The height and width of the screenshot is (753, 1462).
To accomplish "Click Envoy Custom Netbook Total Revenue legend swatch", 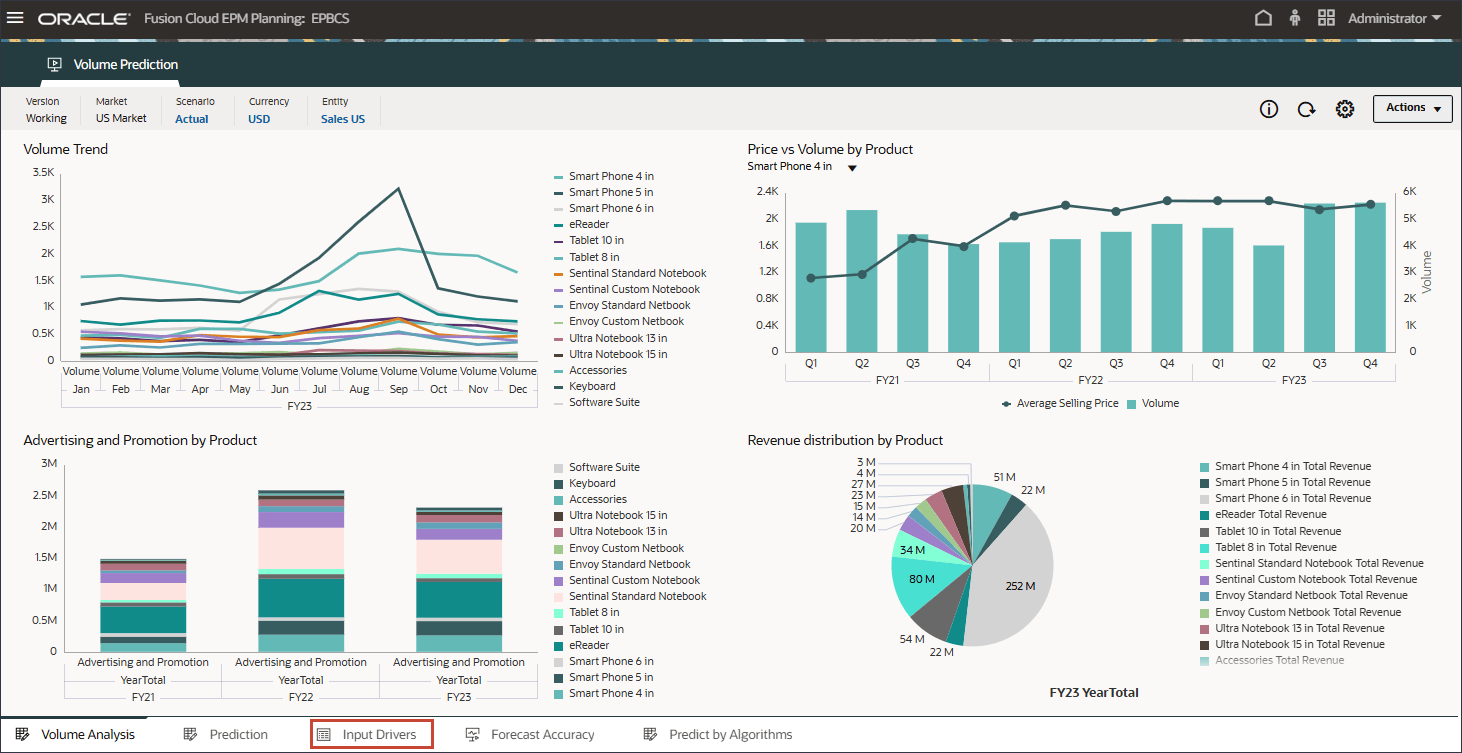I will [1205, 613].
